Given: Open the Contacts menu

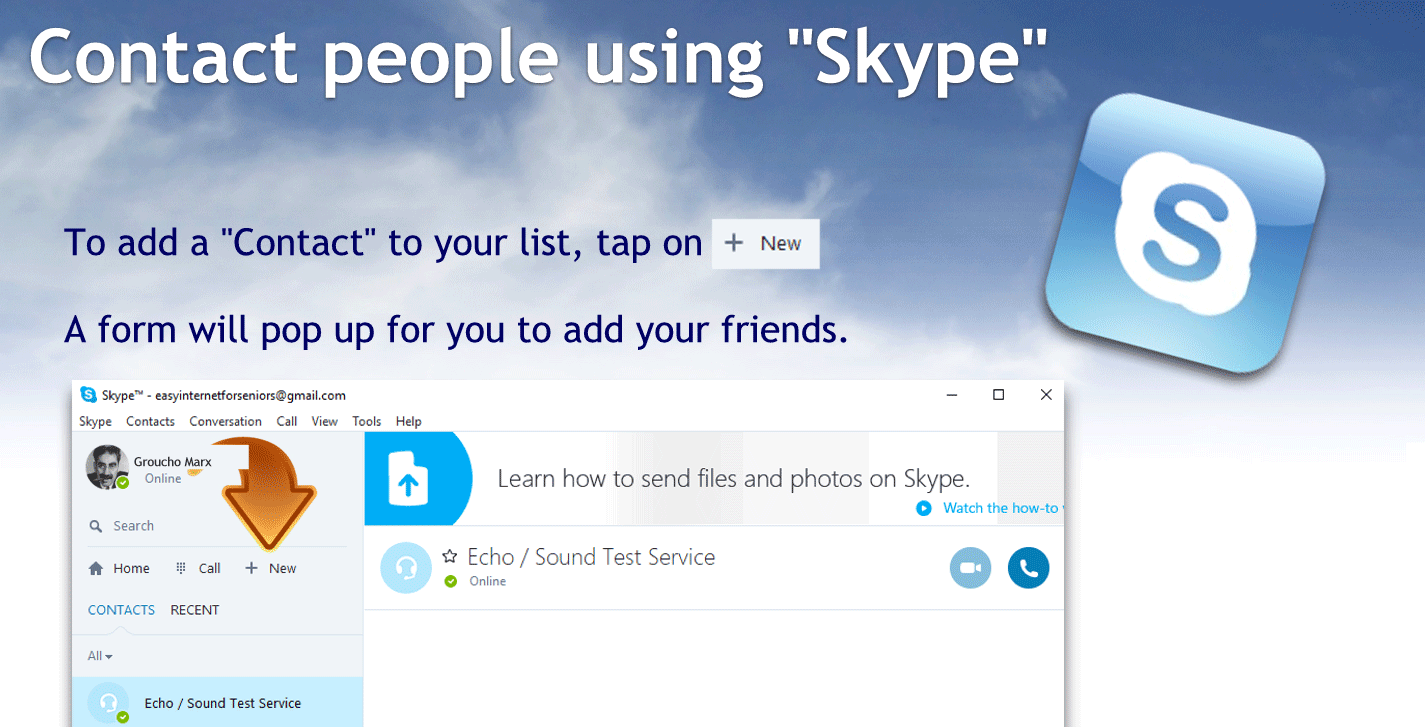Looking at the screenshot, I should pos(150,421).
